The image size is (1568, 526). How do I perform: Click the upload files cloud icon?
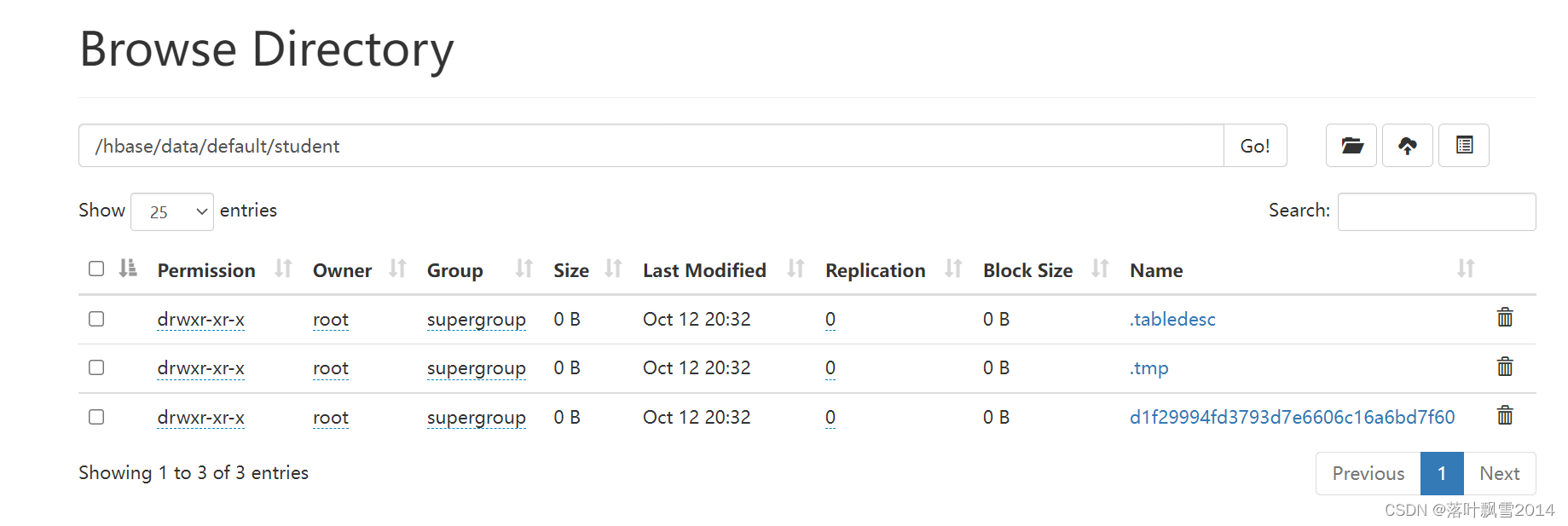point(1407,146)
